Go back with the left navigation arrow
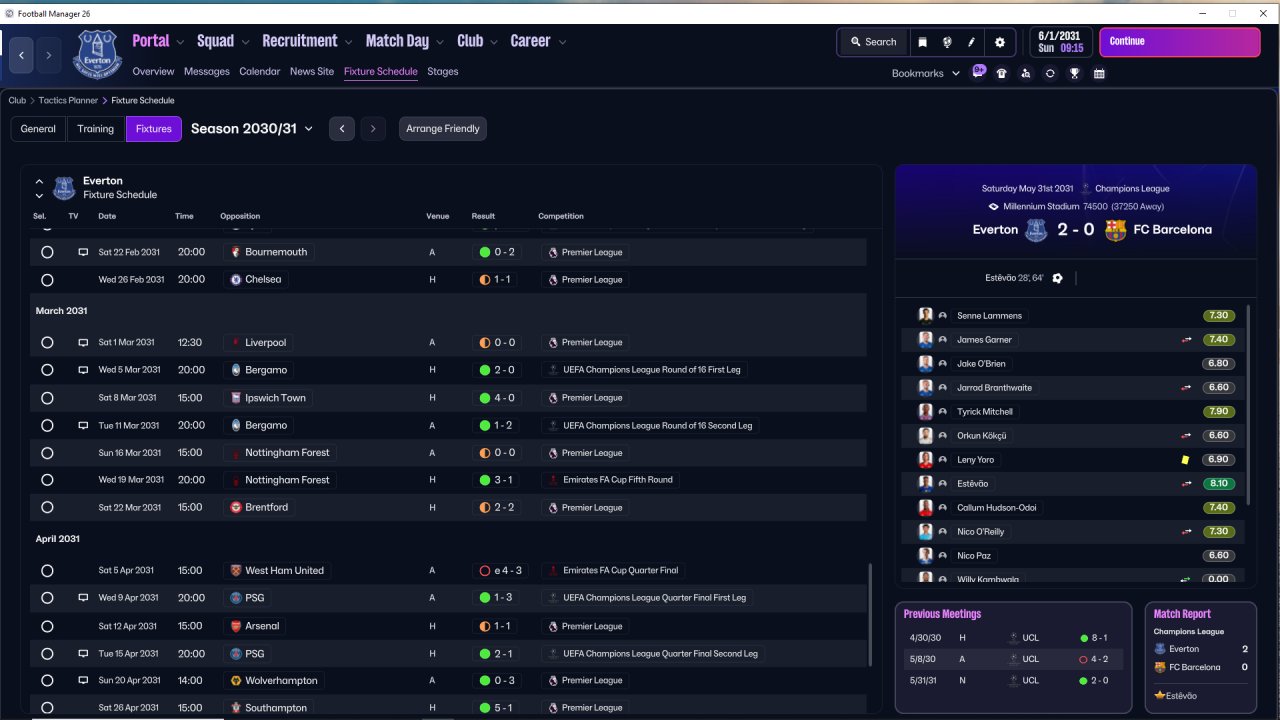1280x720 pixels. point(21,55)
